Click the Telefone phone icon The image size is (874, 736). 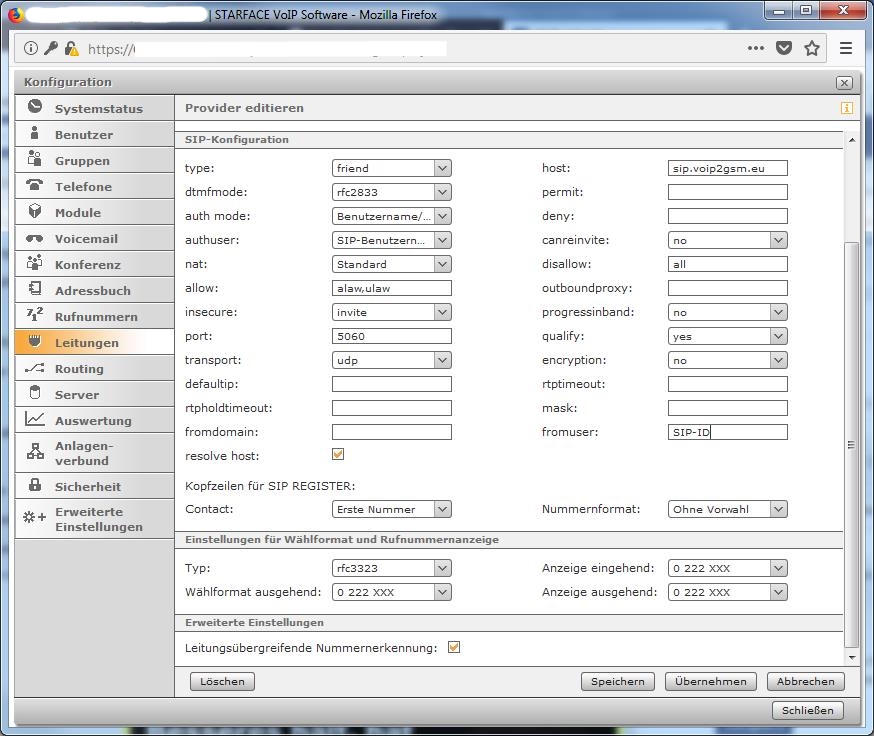click(x=35, y=186)
